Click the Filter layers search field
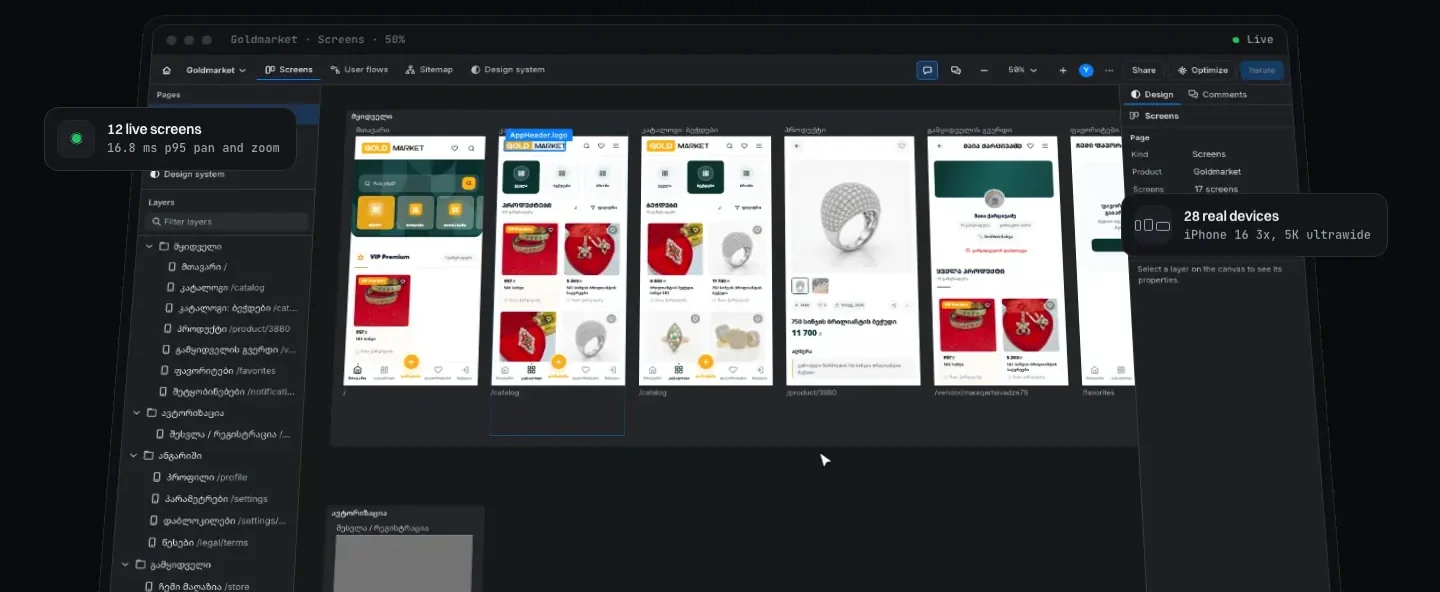The width and height of the screenshot is (1440, 592). point(228,221)
